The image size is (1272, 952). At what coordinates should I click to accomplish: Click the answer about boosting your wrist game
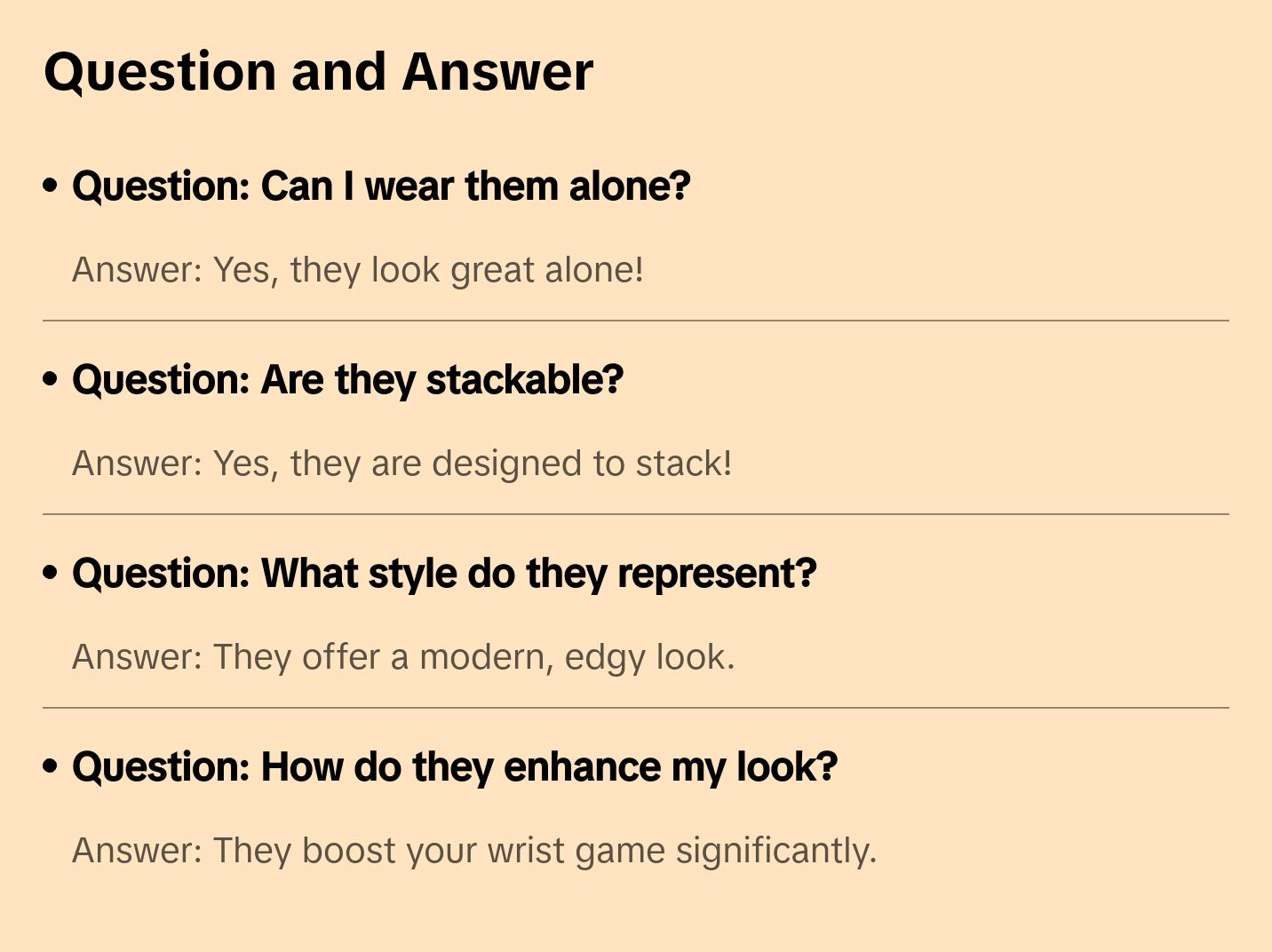point(474,851)
